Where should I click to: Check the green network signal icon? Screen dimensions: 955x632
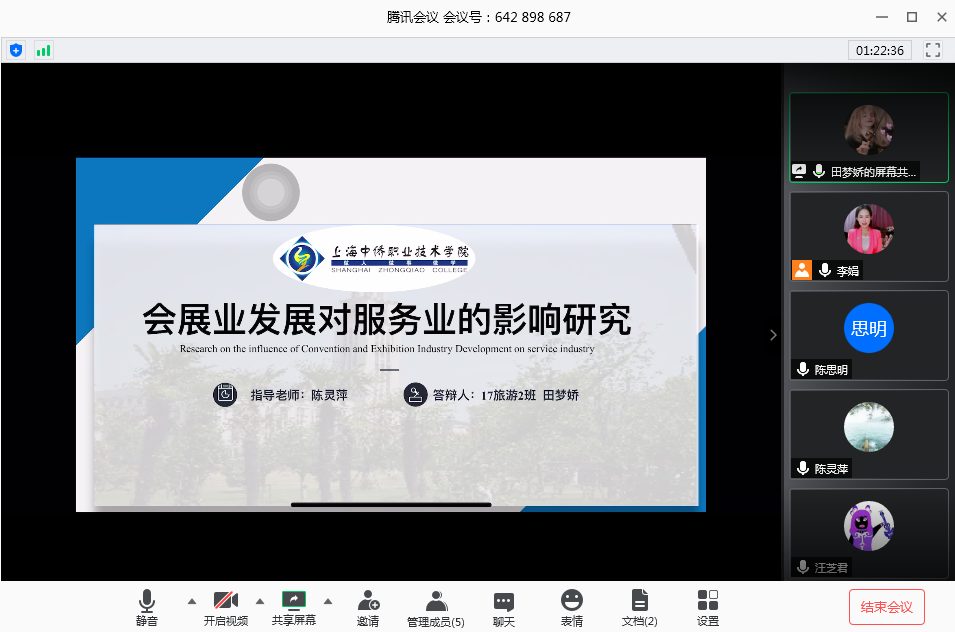pyautogui.click(x=43, y=50)
